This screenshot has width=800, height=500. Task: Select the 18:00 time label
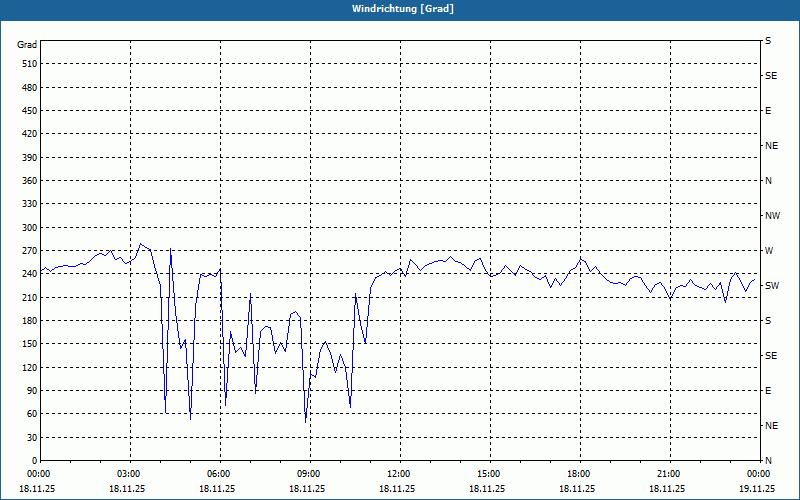coord(580,473)
